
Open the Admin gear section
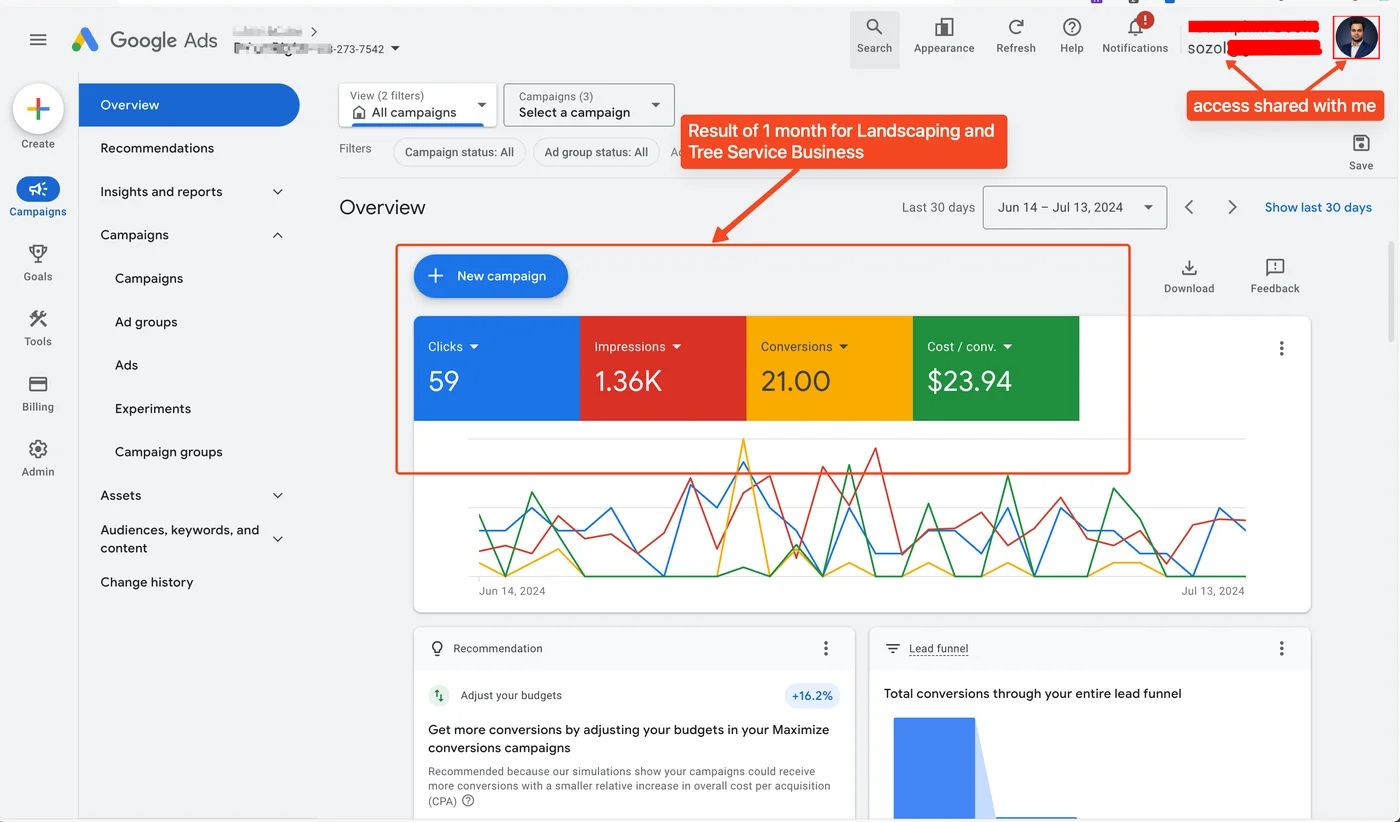coord(38,458)
